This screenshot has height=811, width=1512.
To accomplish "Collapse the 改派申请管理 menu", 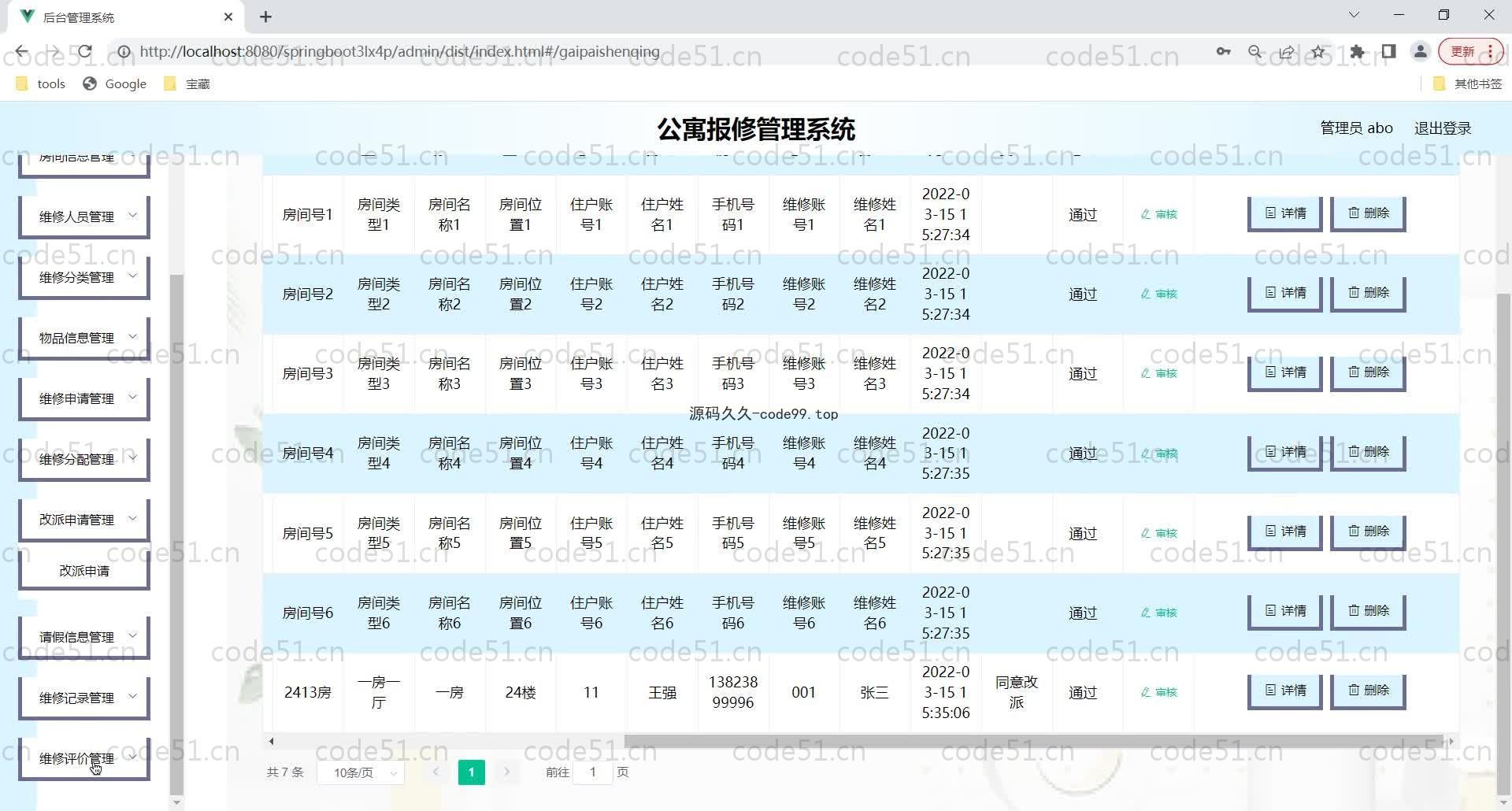I will 84,520.
